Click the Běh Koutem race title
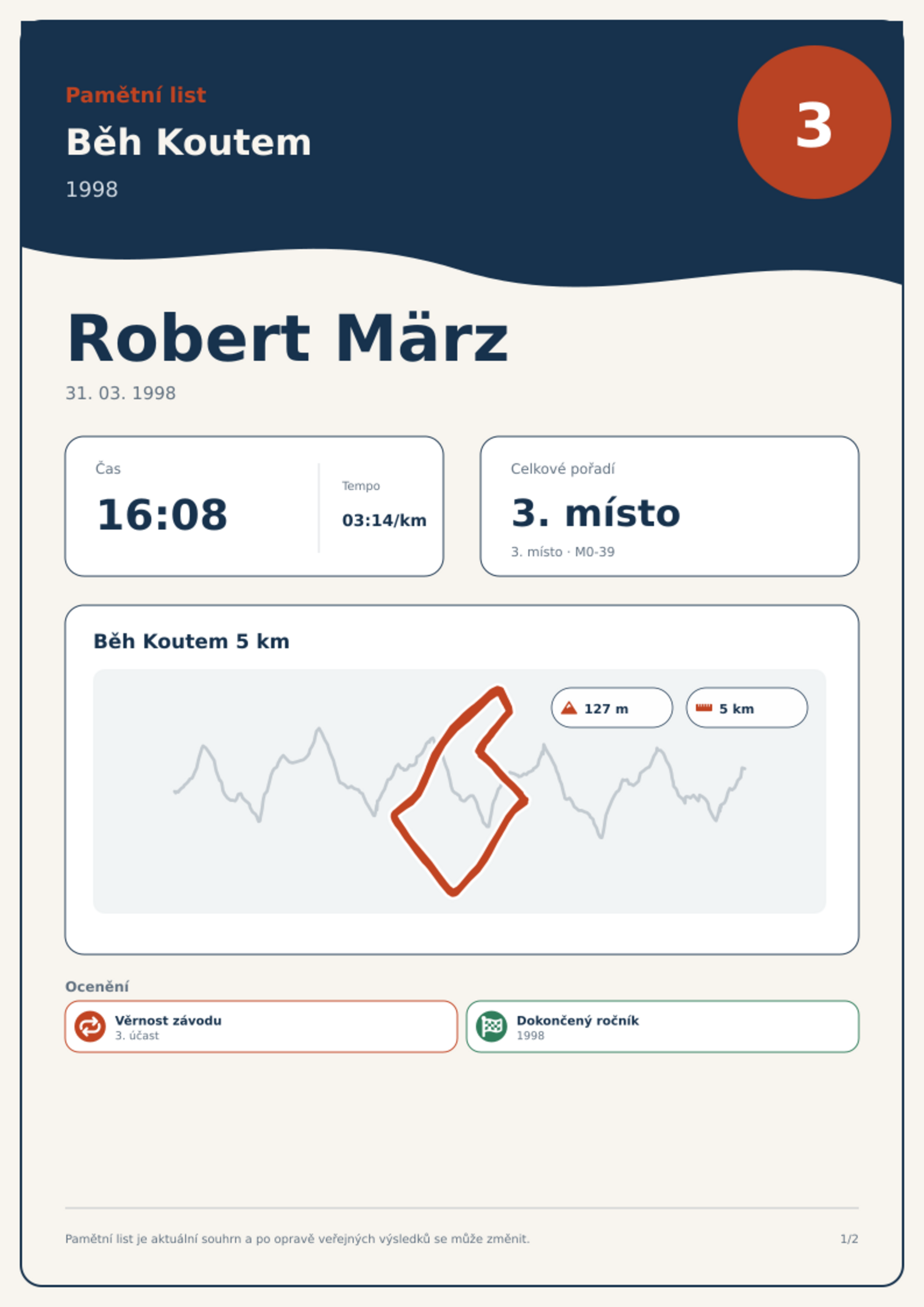This screenshot has height=1307, width=924. coord(189,141)
